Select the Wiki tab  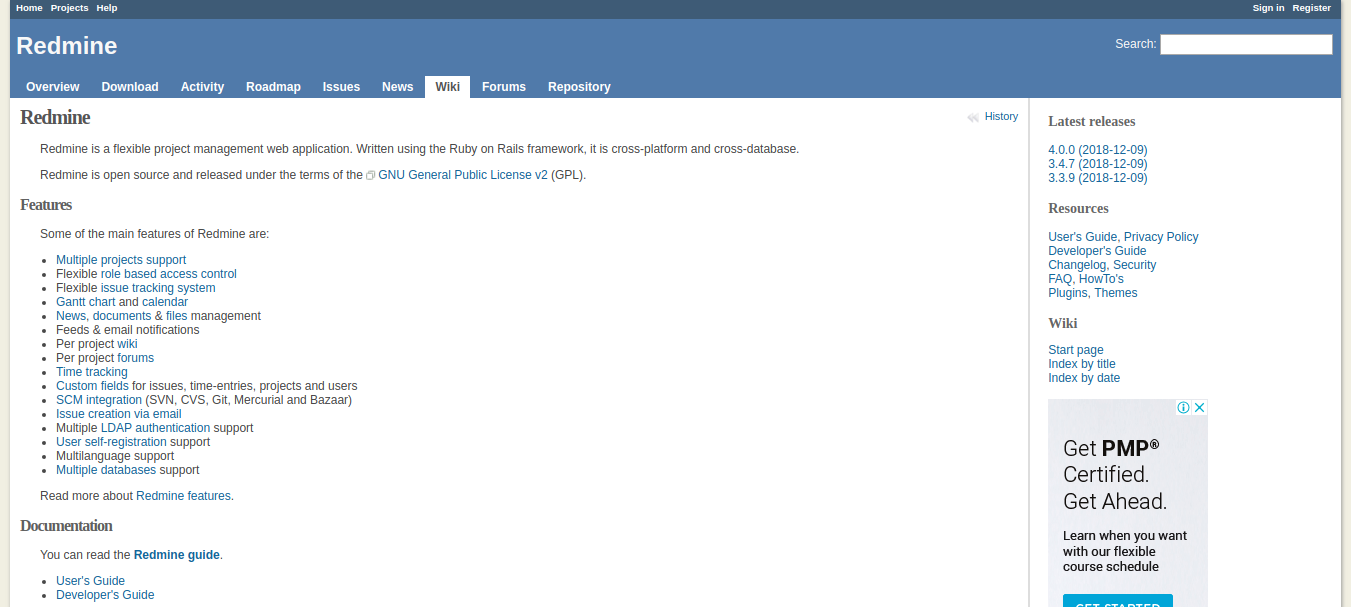tap(447, 87)
